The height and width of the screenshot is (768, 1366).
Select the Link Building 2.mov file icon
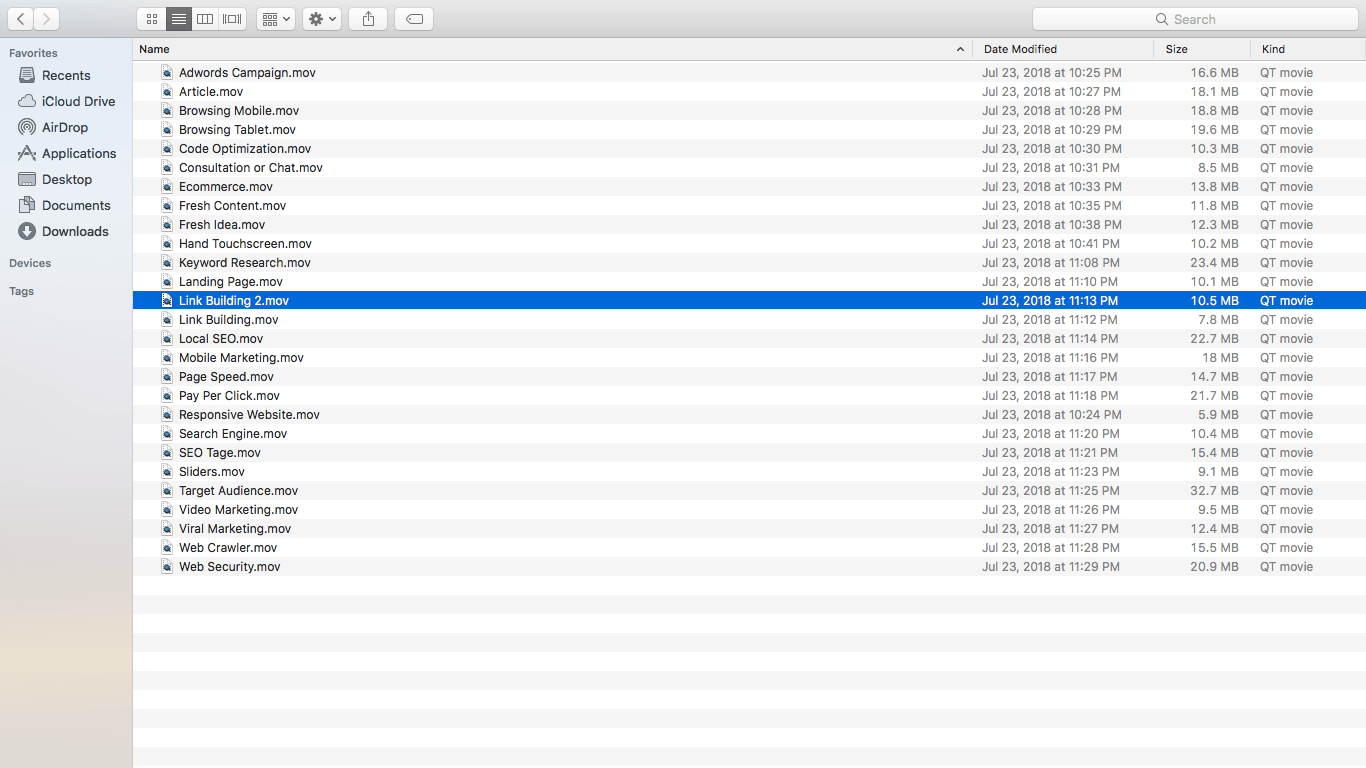click(167, 300)
